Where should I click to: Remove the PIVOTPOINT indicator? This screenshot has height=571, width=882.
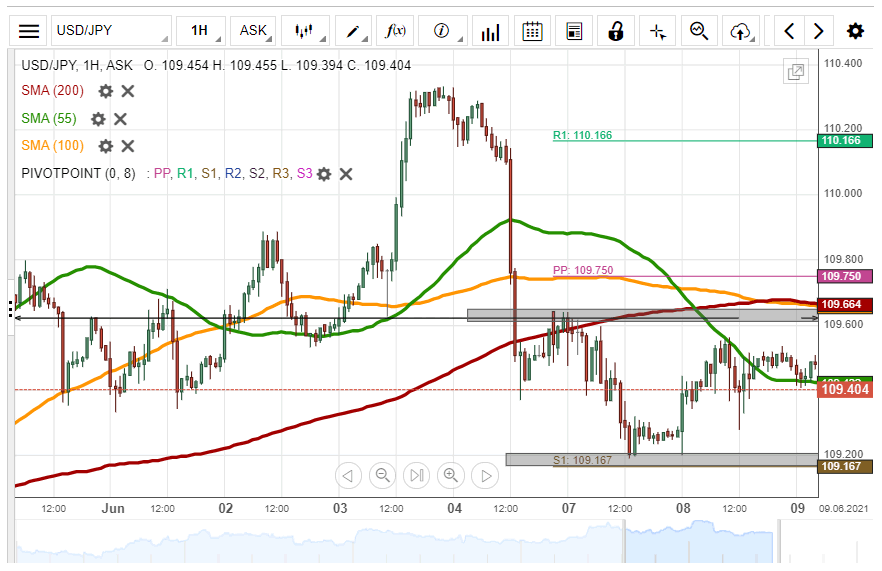346,174
